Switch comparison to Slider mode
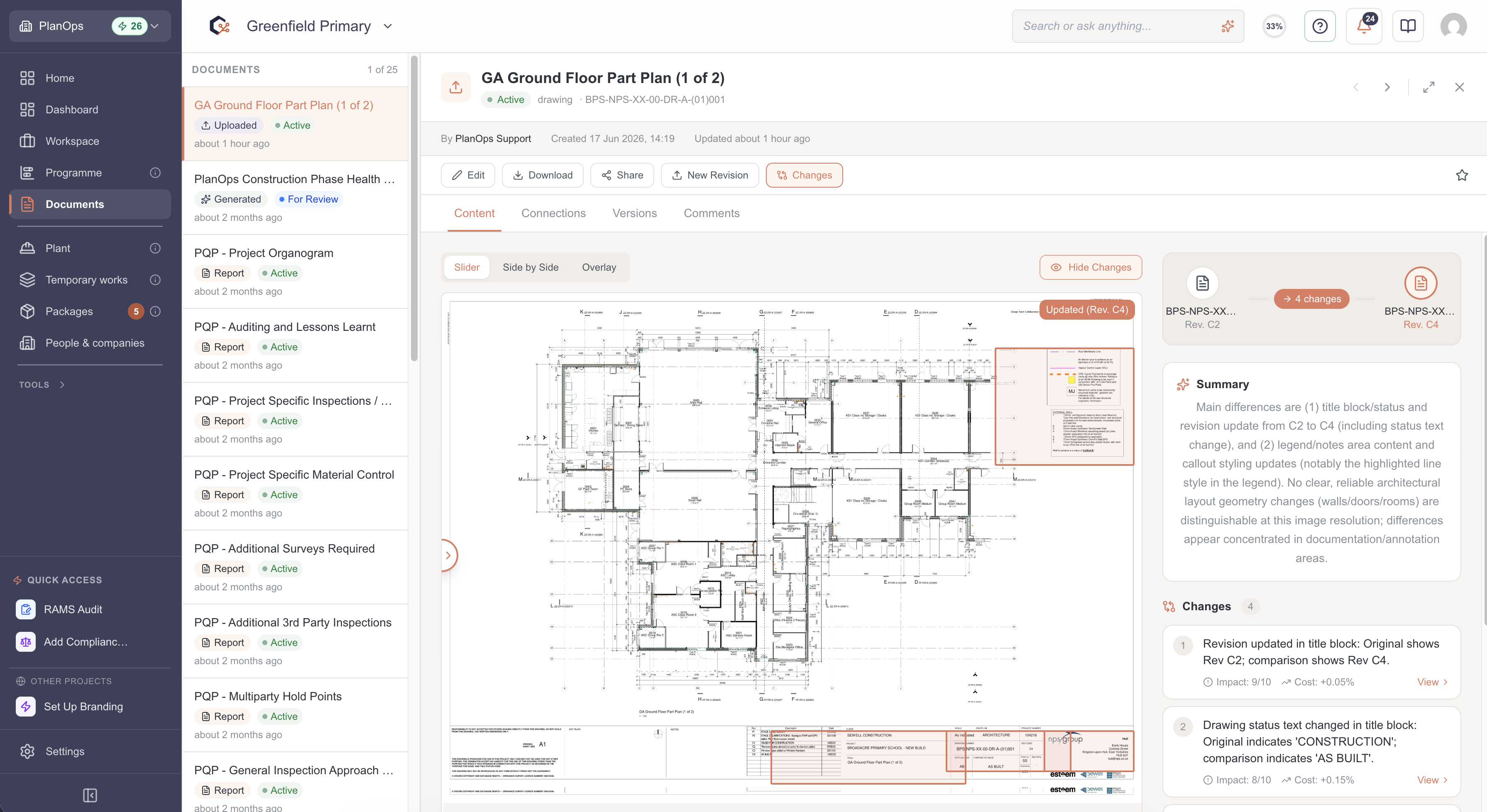The image size is (1487, 812). coord(467,267)
